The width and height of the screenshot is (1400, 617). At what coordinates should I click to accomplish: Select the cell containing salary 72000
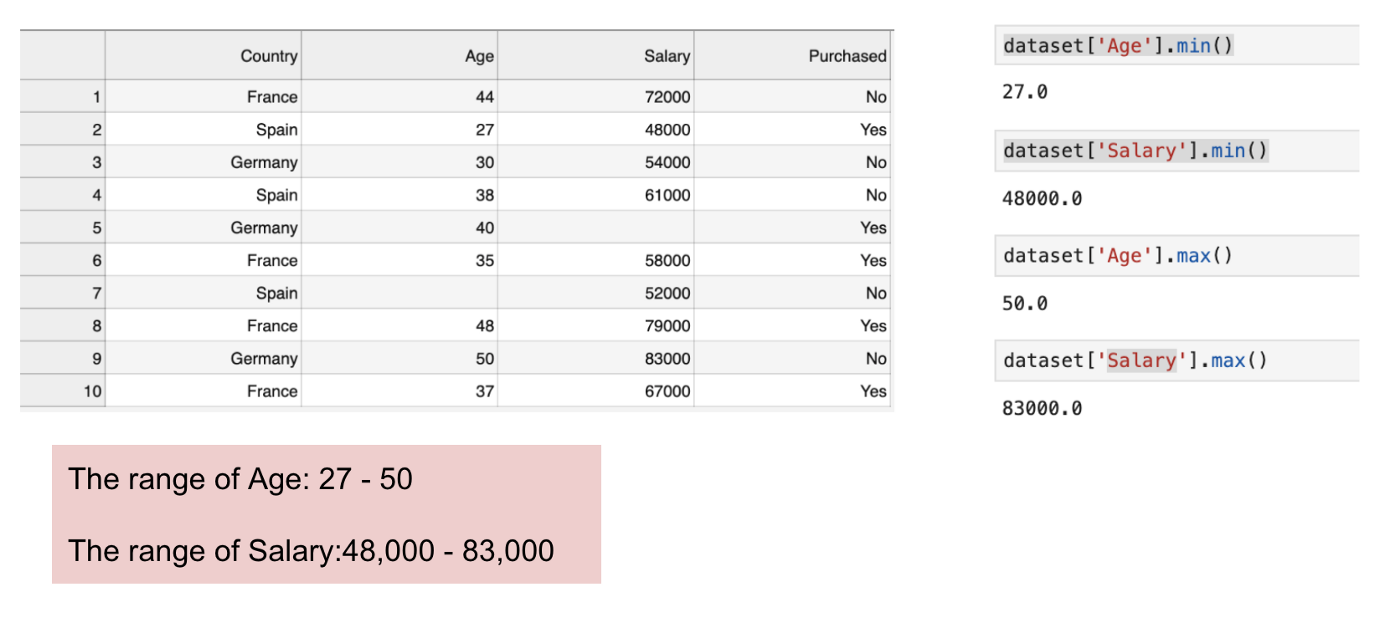667,97
